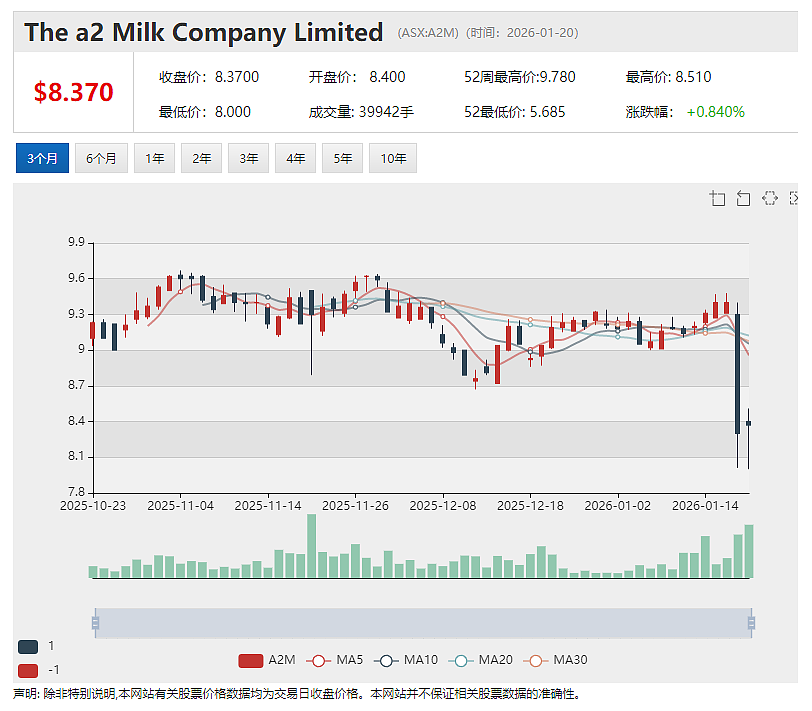Toggle the red '-1' visual map swatch
Image resolution: width=812 pixels, height=711 pixels.
tap(28, 671)
